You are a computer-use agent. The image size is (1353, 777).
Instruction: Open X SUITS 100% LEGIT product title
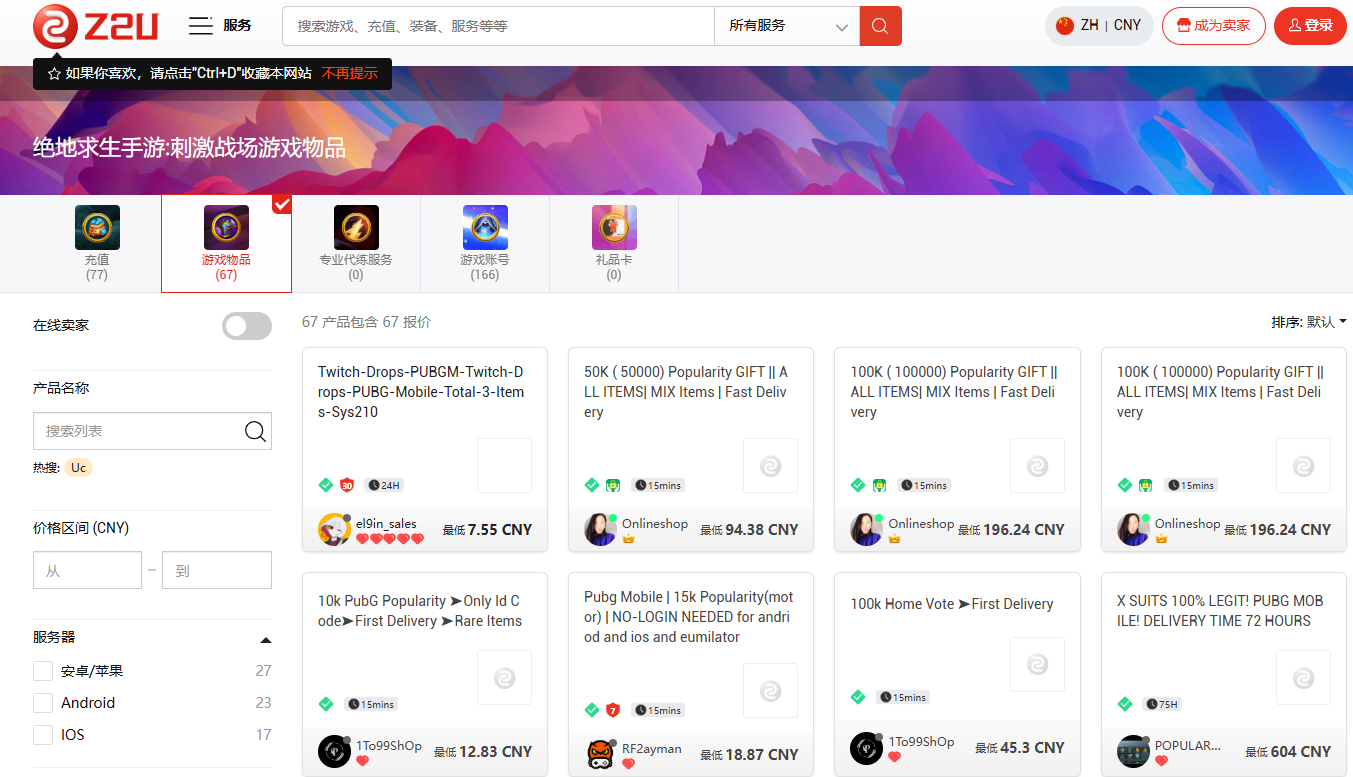[x=1220, y=611]
